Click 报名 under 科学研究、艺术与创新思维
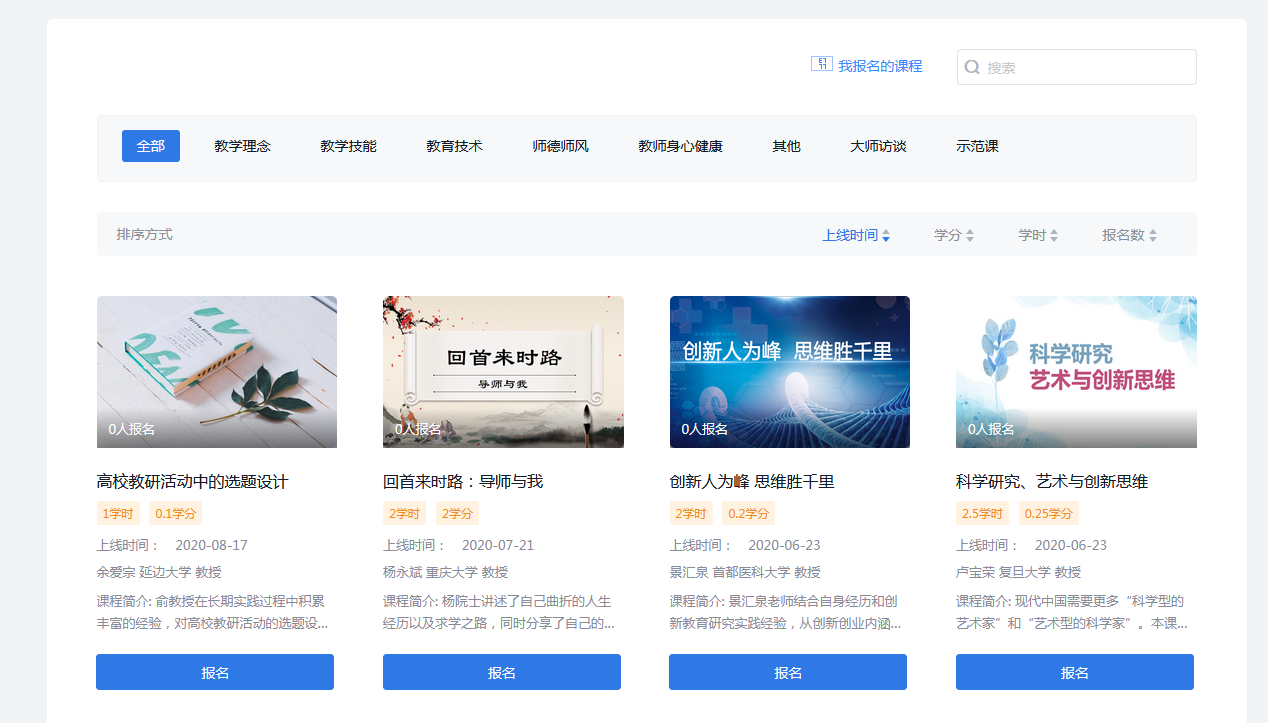 coord(1075,672)
